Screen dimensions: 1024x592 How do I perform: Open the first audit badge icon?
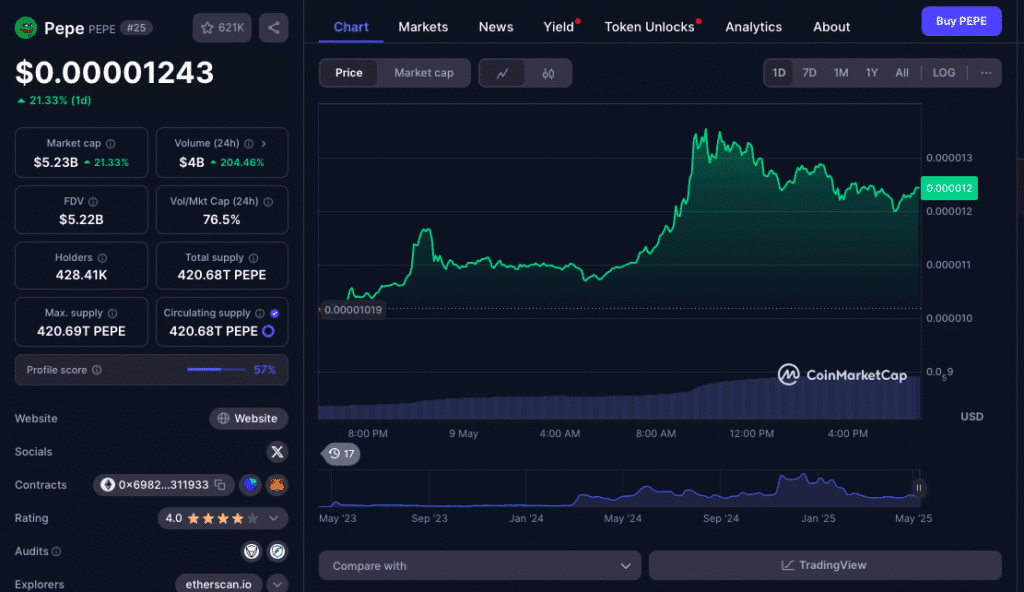[x=249, y=551]
